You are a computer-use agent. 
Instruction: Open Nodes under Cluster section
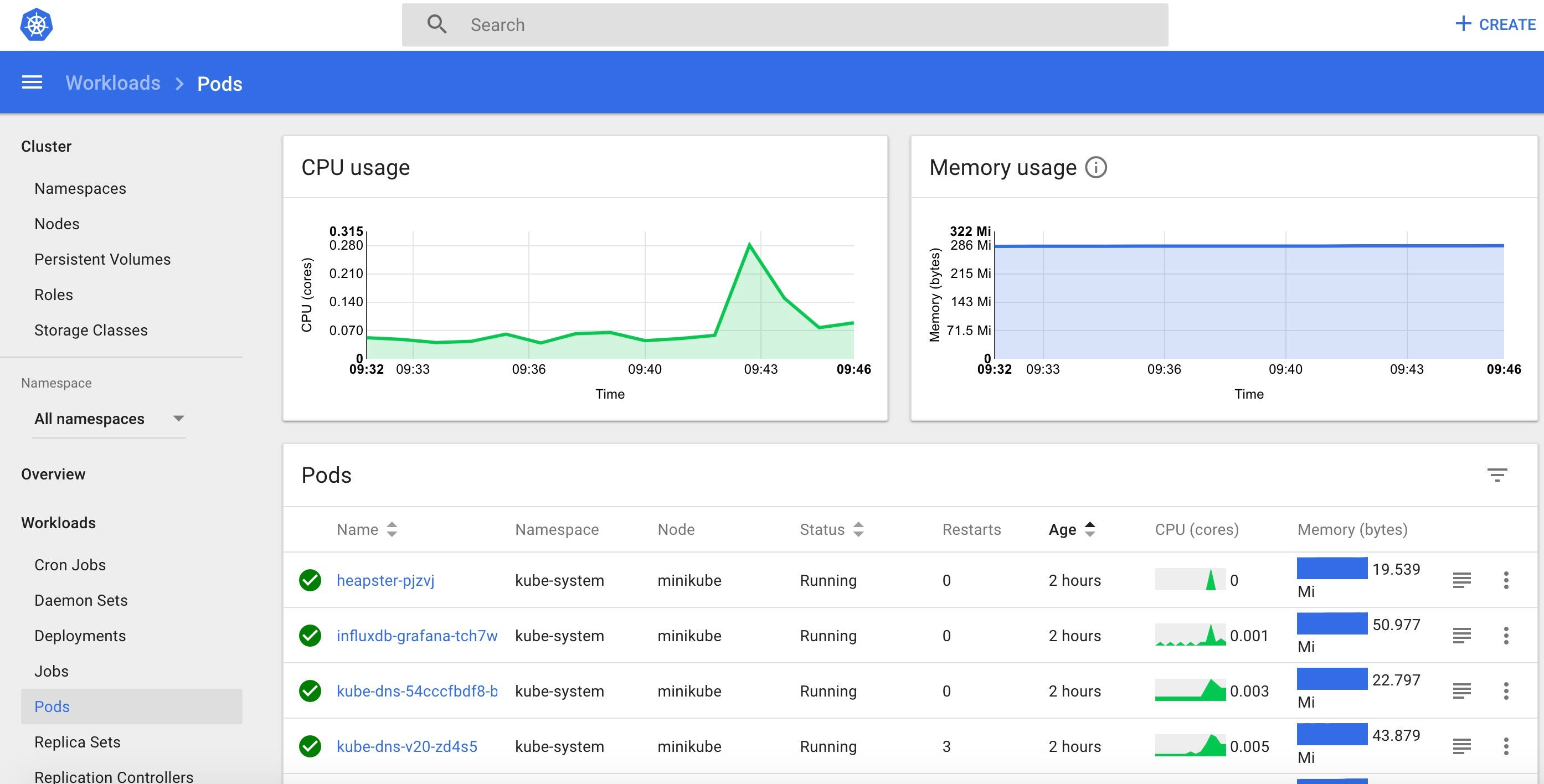click(57, 224)
